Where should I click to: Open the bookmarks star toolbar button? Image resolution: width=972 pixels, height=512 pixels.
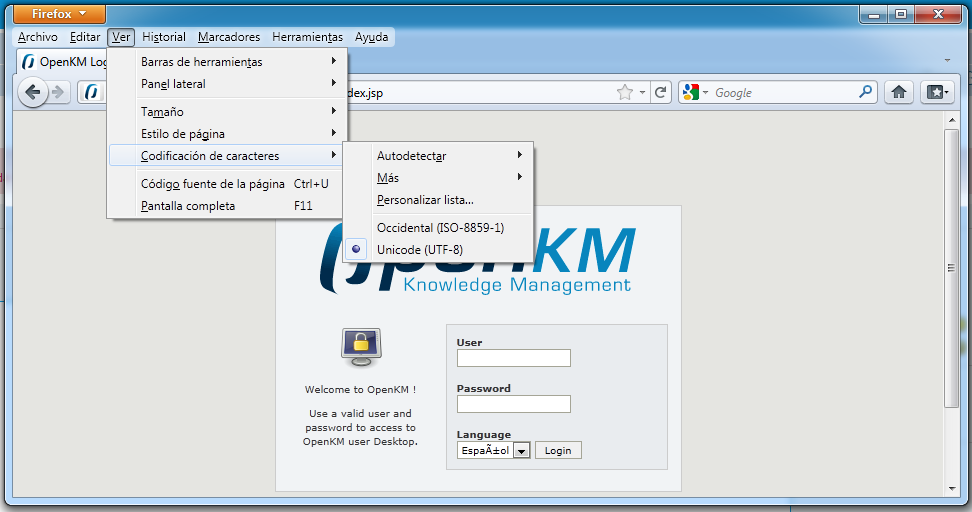[936, 92]
